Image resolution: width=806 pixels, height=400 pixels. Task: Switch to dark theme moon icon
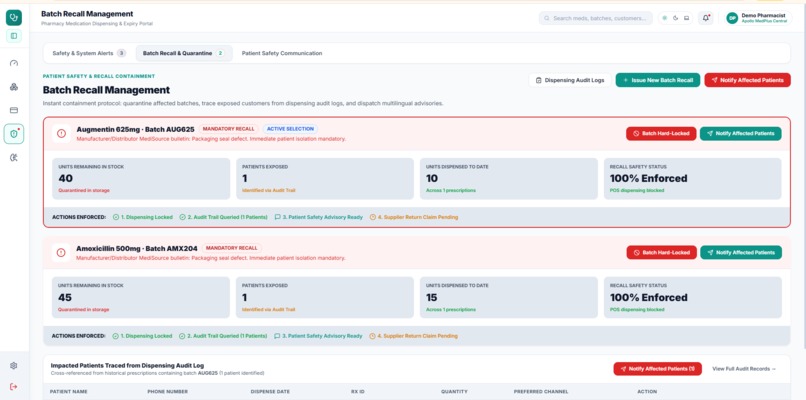coord(675,18)
